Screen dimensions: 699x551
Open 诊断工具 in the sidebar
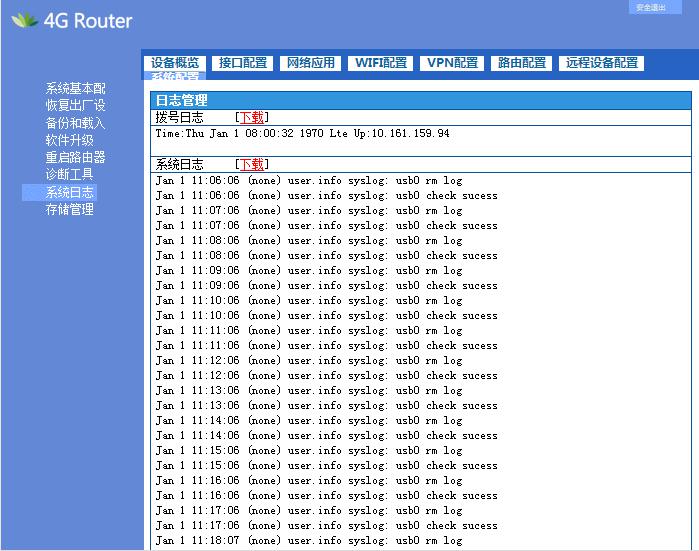69,175
